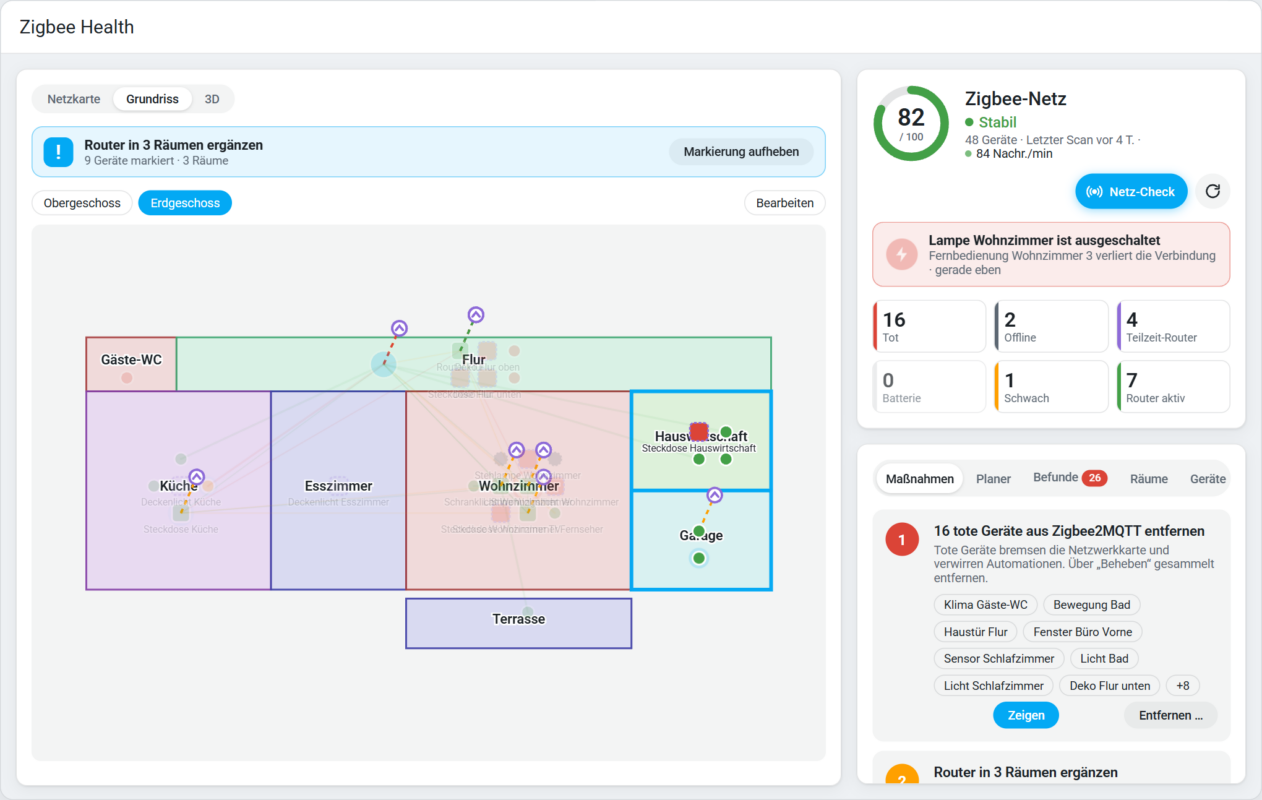
Task: Click the refresh icon beside Netz-Check
Action: click(1213, 191)
